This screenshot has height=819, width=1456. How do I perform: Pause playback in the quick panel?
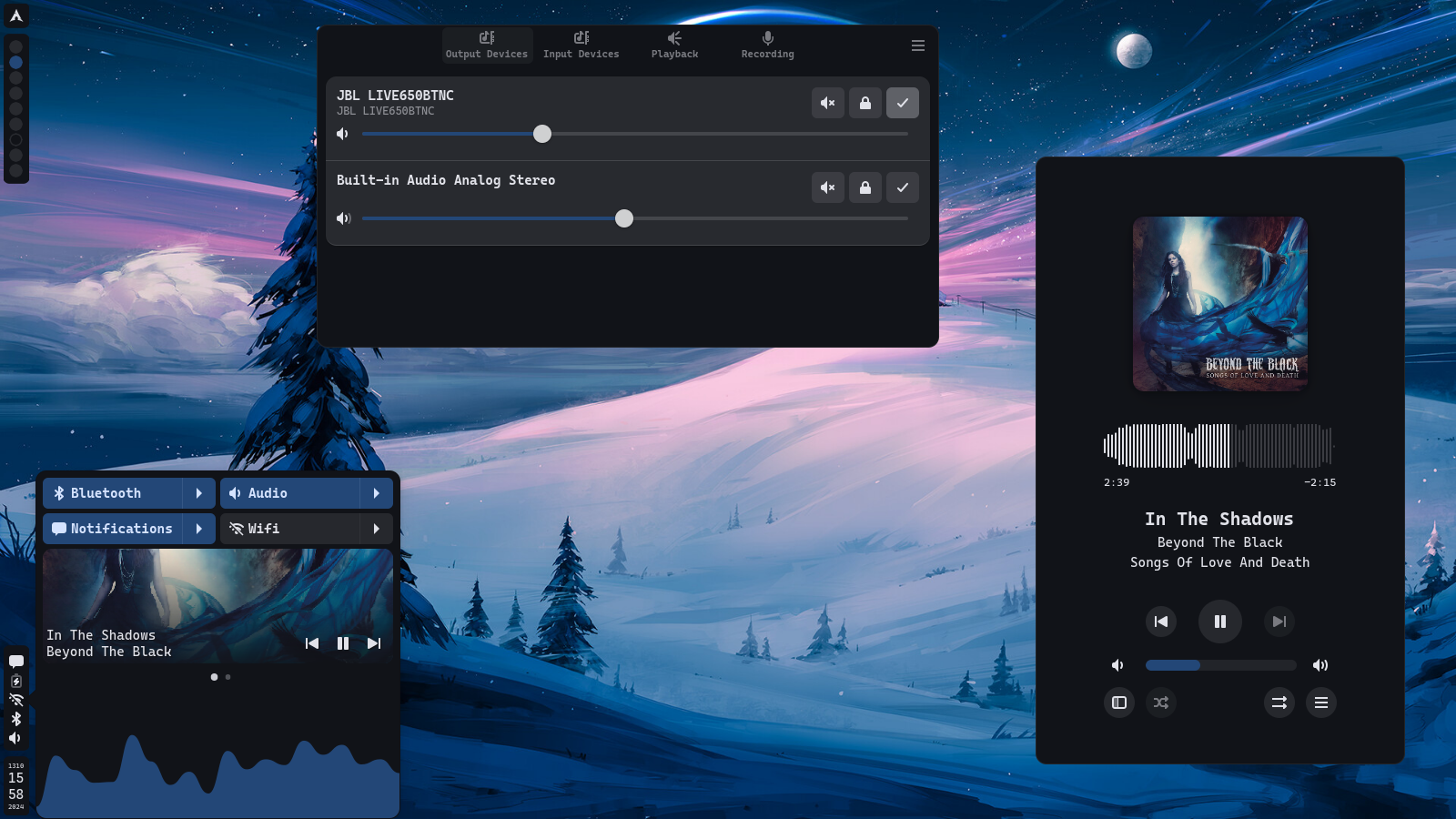click(x=343, y=643)
